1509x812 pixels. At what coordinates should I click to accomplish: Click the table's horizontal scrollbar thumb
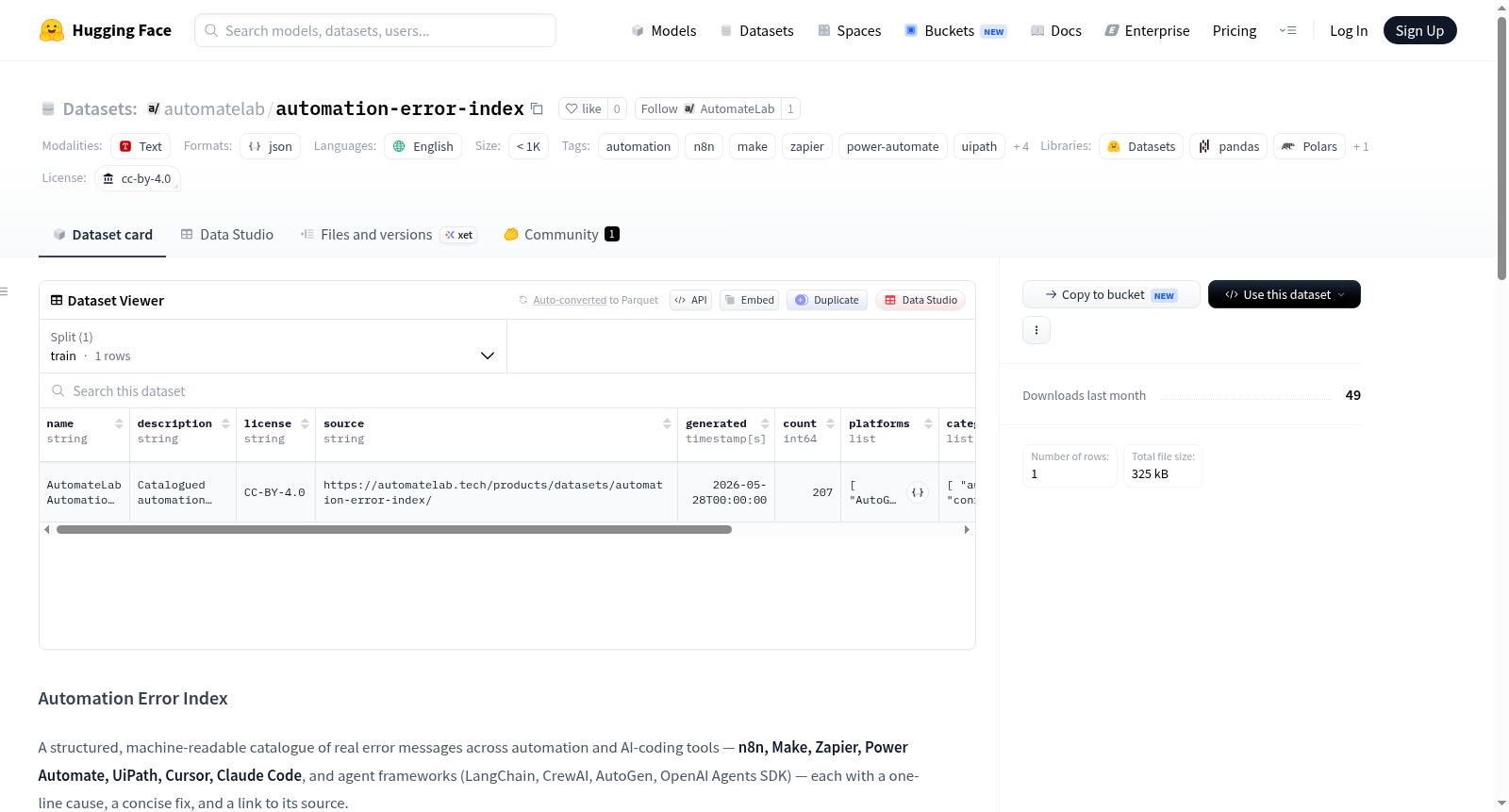394,530
